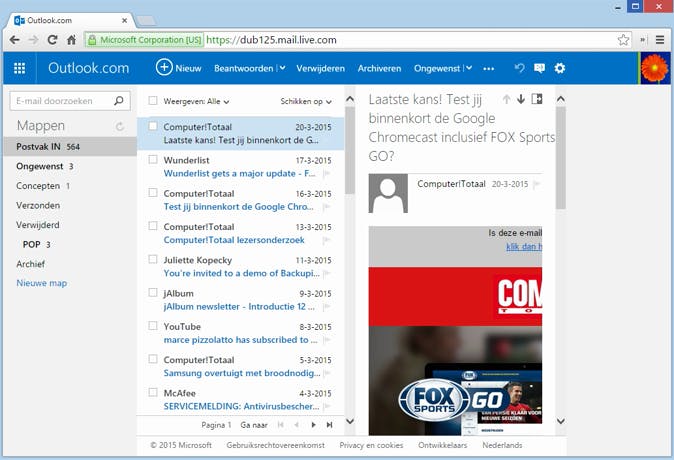Click the browser forward arrow
Image resolution: width=674 pixels, height=460 pixels.
pyautogui.click(x=33, y=40)
